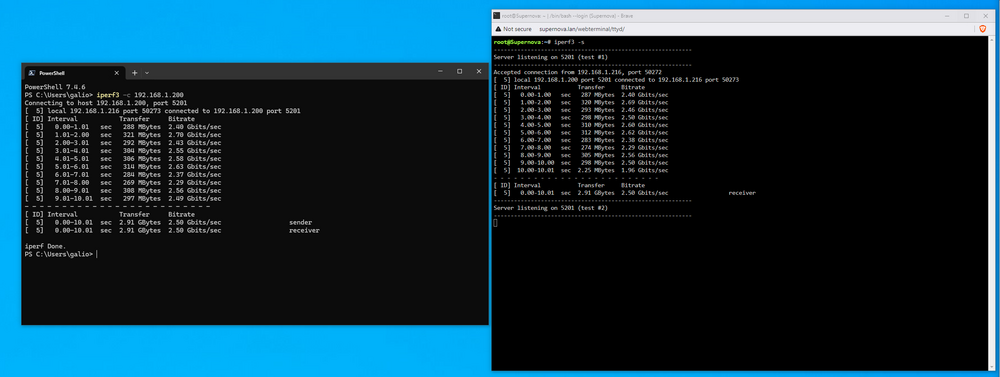Click the '2.25 MBytes 1.96 Gbits/sec' row in Brave terminal

coord(581,170)
